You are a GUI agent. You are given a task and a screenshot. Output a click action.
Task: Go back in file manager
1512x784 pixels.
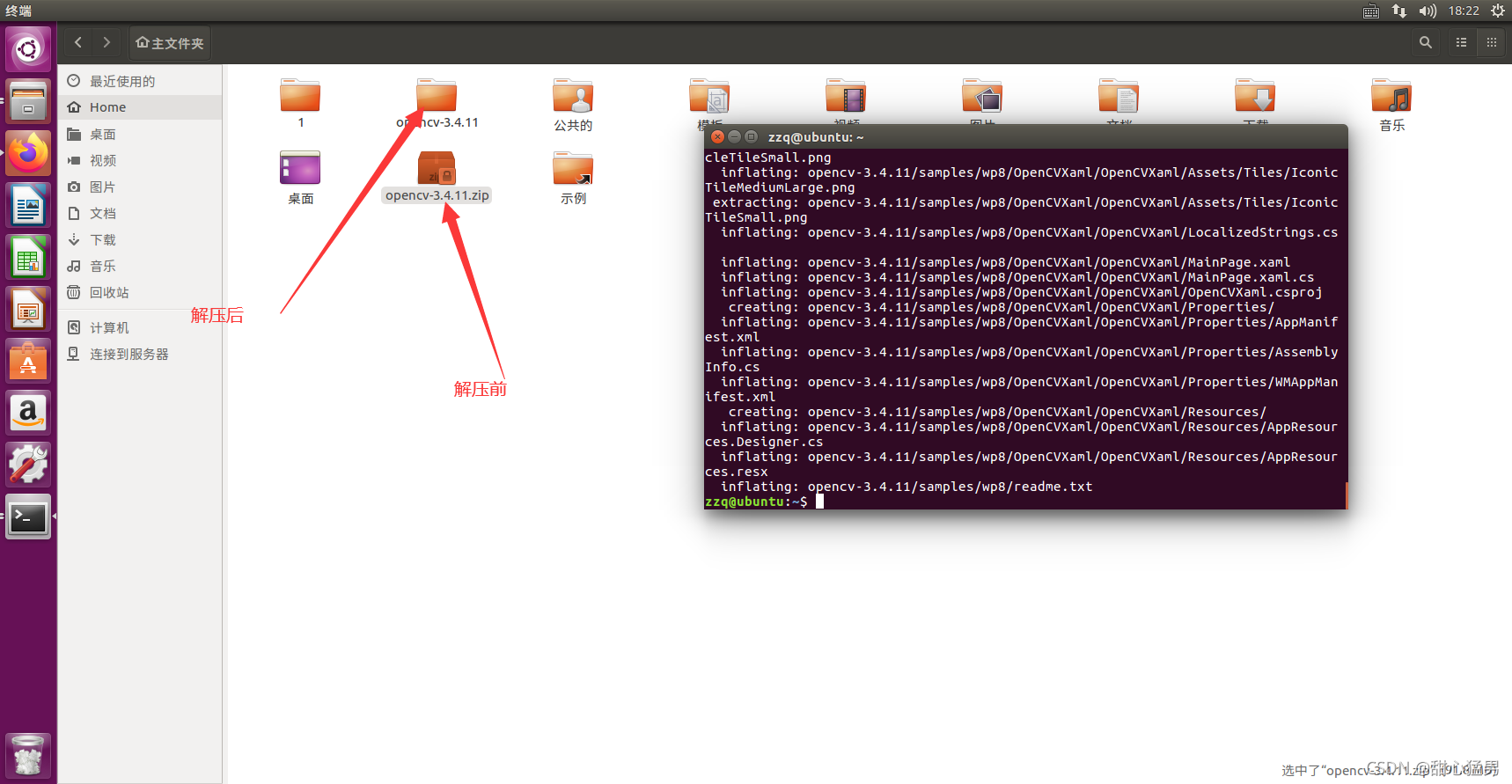pos(78,42)
